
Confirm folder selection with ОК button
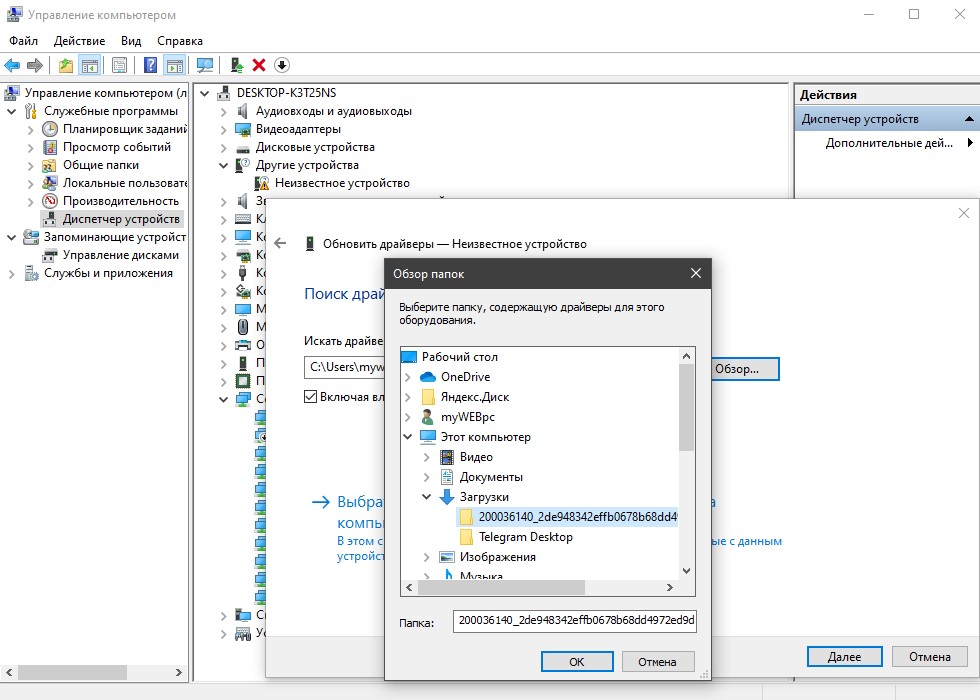coord(577,661)
